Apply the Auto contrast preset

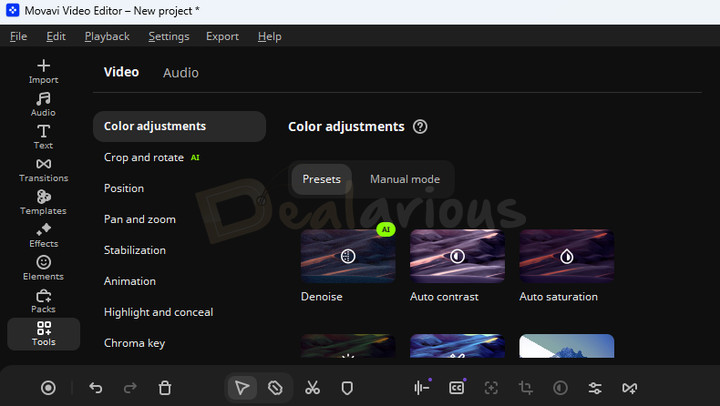(x=457, y=256)
